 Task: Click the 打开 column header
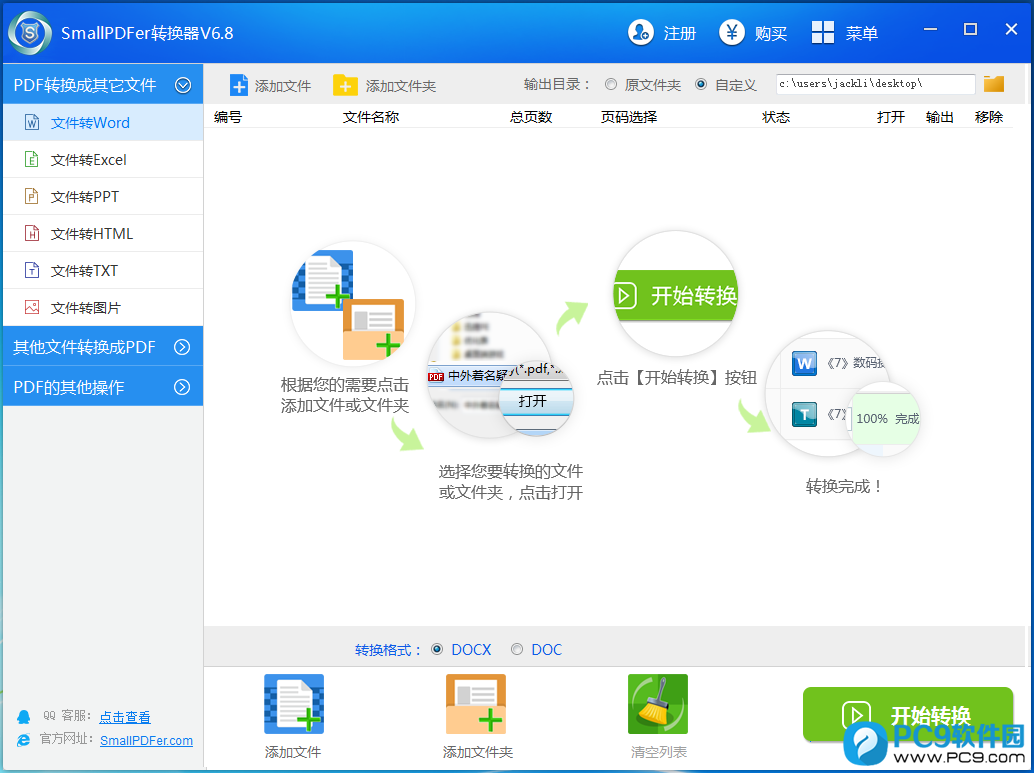(891, 117)
